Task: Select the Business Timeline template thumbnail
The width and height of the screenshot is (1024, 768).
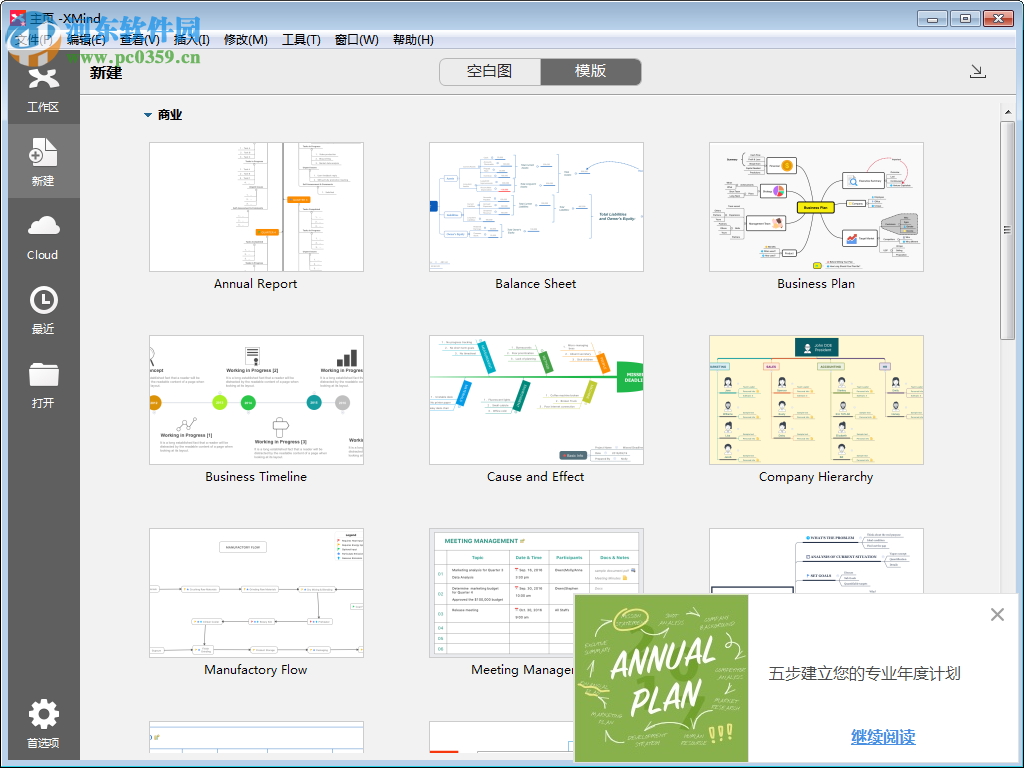Action: click(256, 400)
